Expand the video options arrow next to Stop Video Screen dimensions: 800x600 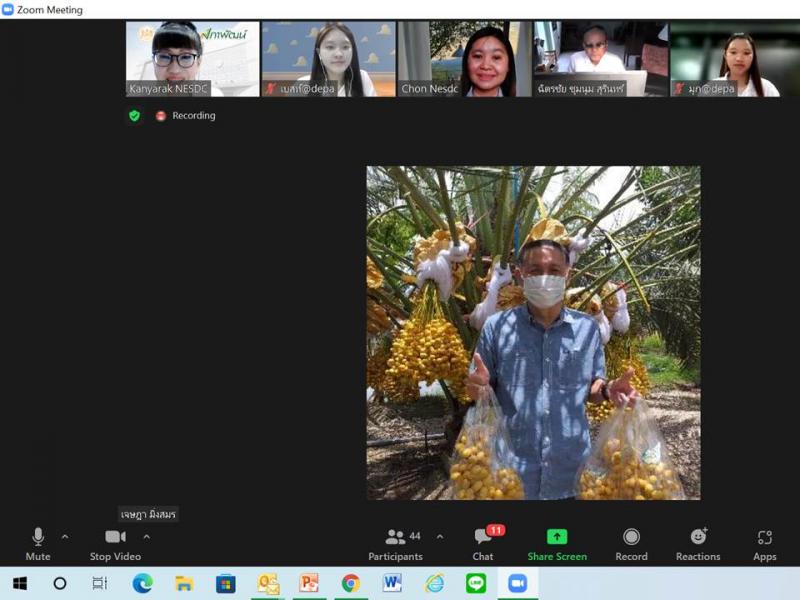146,537
